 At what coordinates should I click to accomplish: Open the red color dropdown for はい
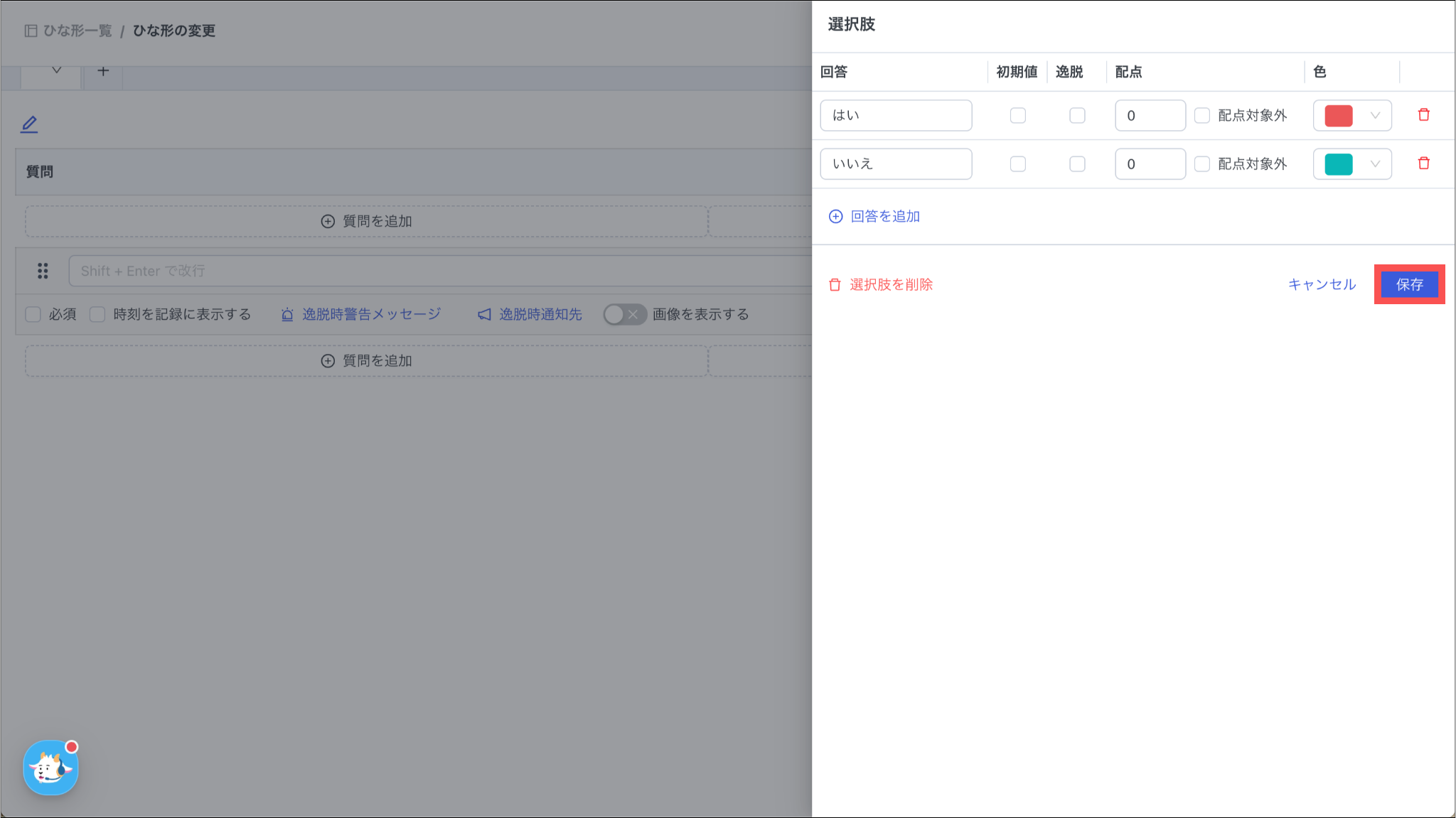pyautogui.click(x=1351, y=115)
